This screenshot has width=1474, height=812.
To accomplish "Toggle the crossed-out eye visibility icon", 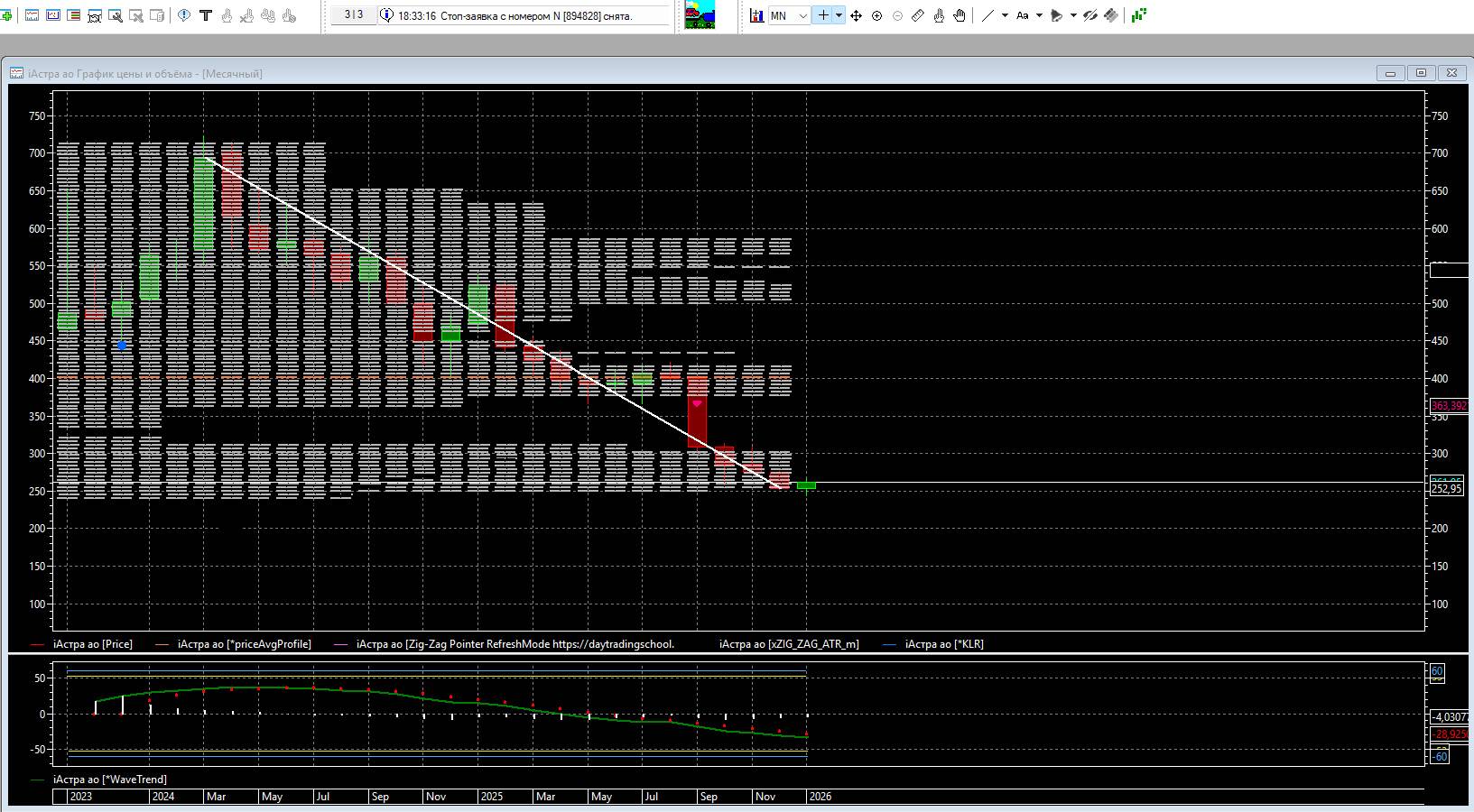I will pyautogui.click(x=1090, y=15).
